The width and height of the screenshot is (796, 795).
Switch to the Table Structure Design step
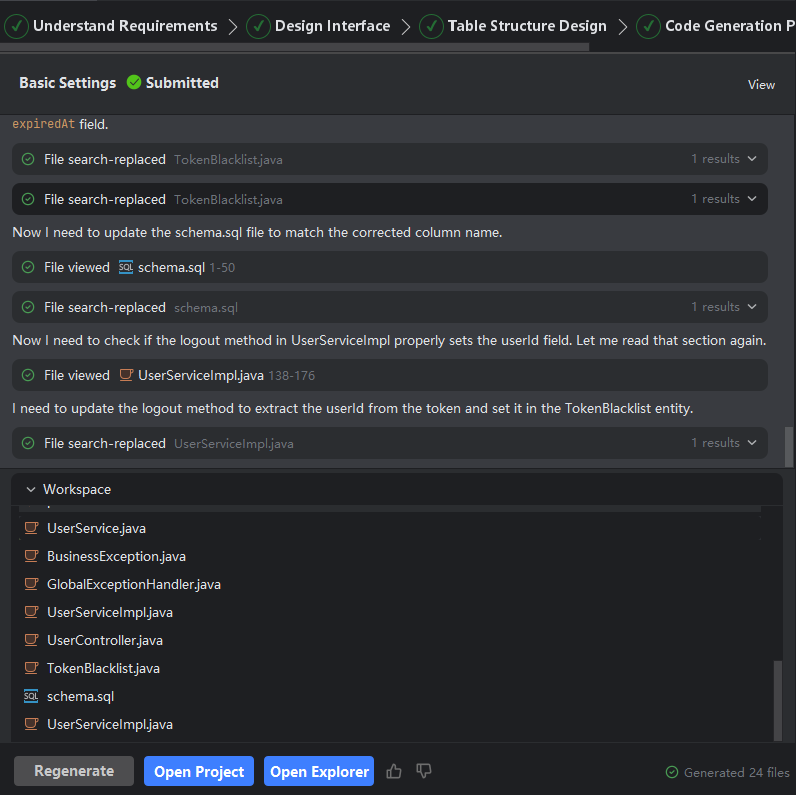[514, 26]
